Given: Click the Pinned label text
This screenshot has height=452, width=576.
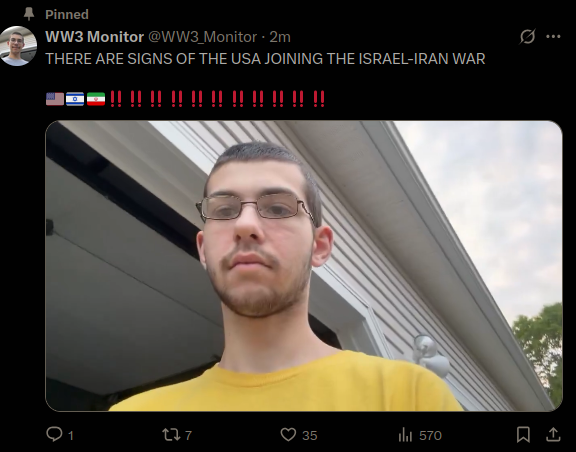Looking at the screenshot, I should tap(67, 14).
